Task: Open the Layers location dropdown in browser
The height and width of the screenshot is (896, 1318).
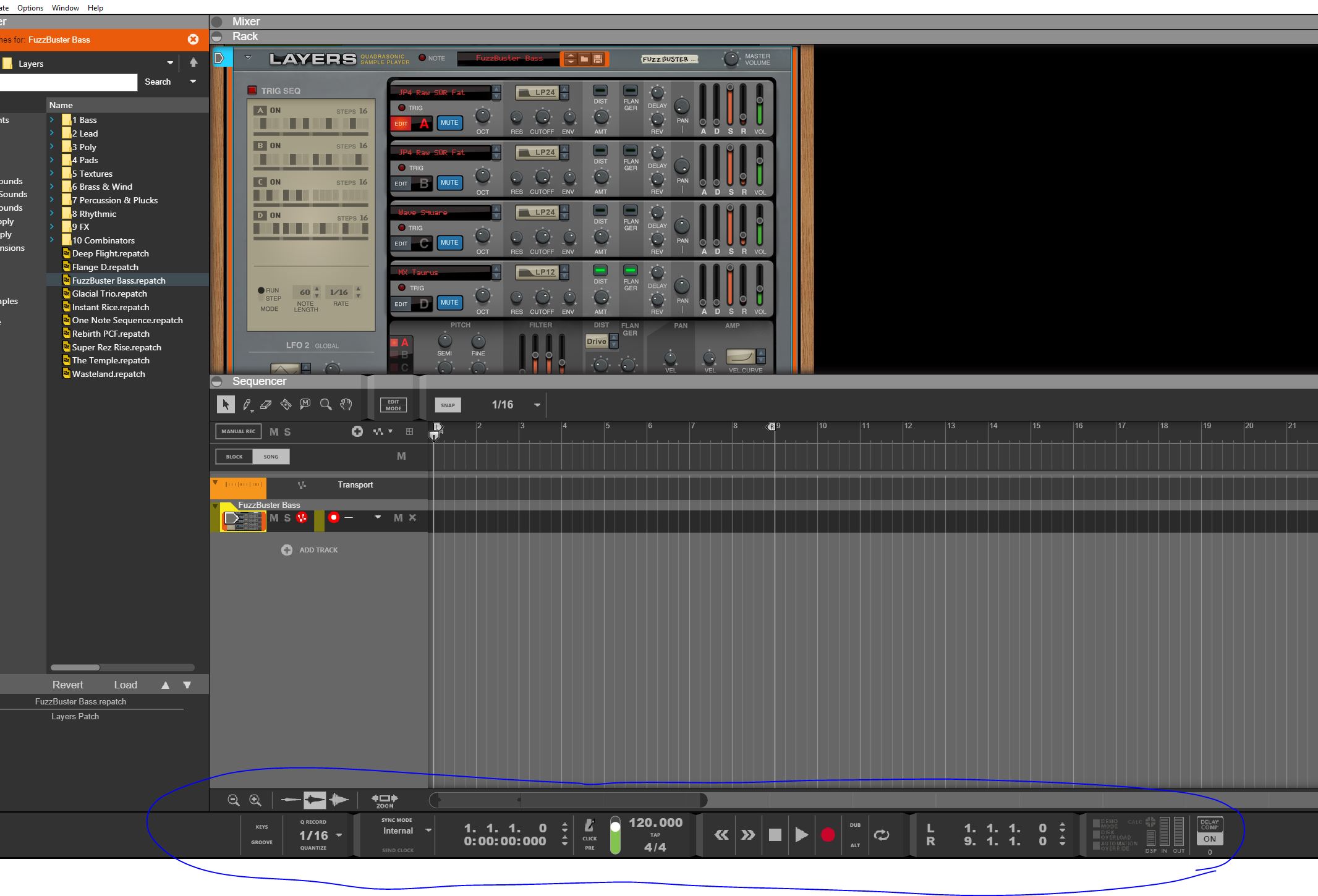Action: click(170, 63)
